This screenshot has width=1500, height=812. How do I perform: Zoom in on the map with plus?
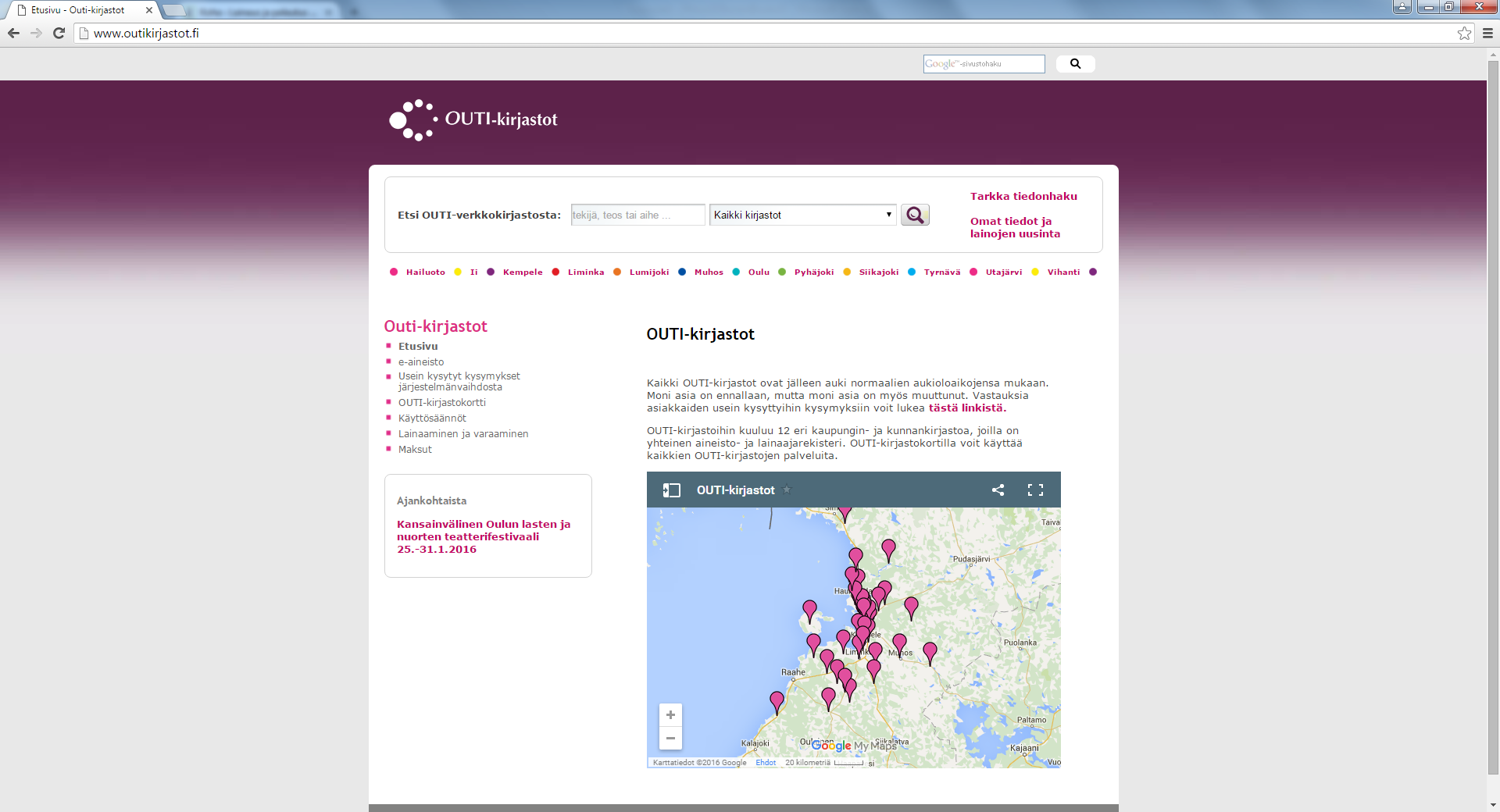(670, 714)
